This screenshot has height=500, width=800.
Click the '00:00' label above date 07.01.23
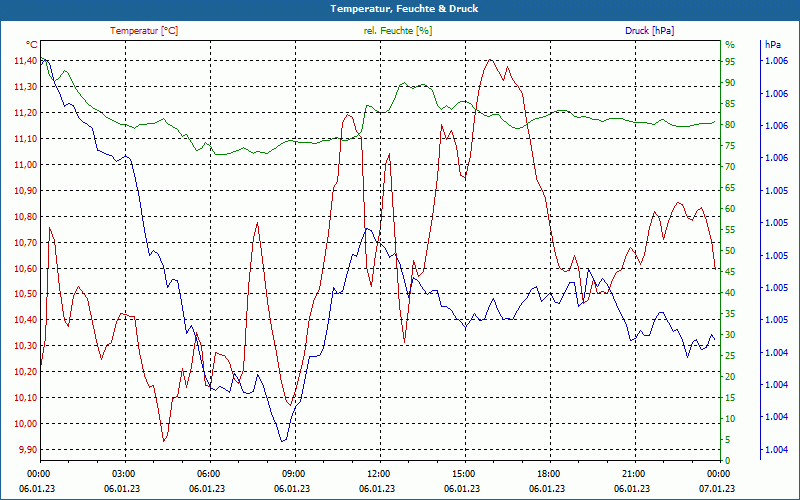pyautogui.click(x=717, y=473)
